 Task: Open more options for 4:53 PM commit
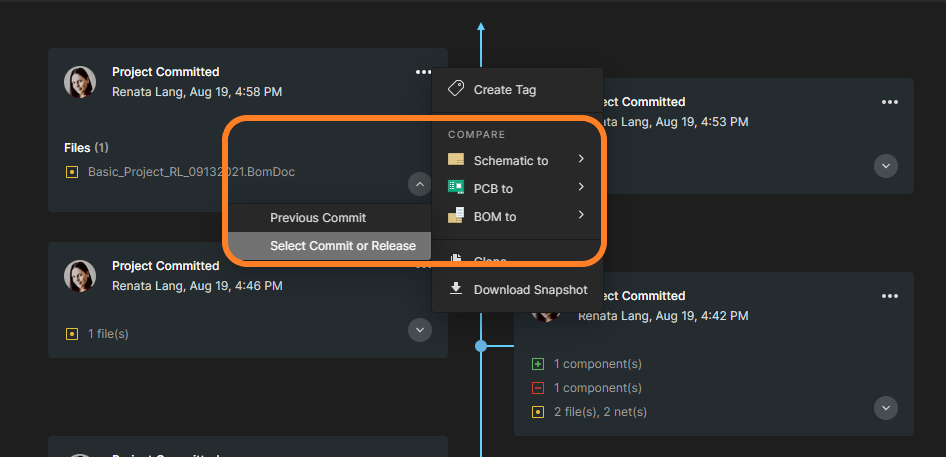click(890, 102)
